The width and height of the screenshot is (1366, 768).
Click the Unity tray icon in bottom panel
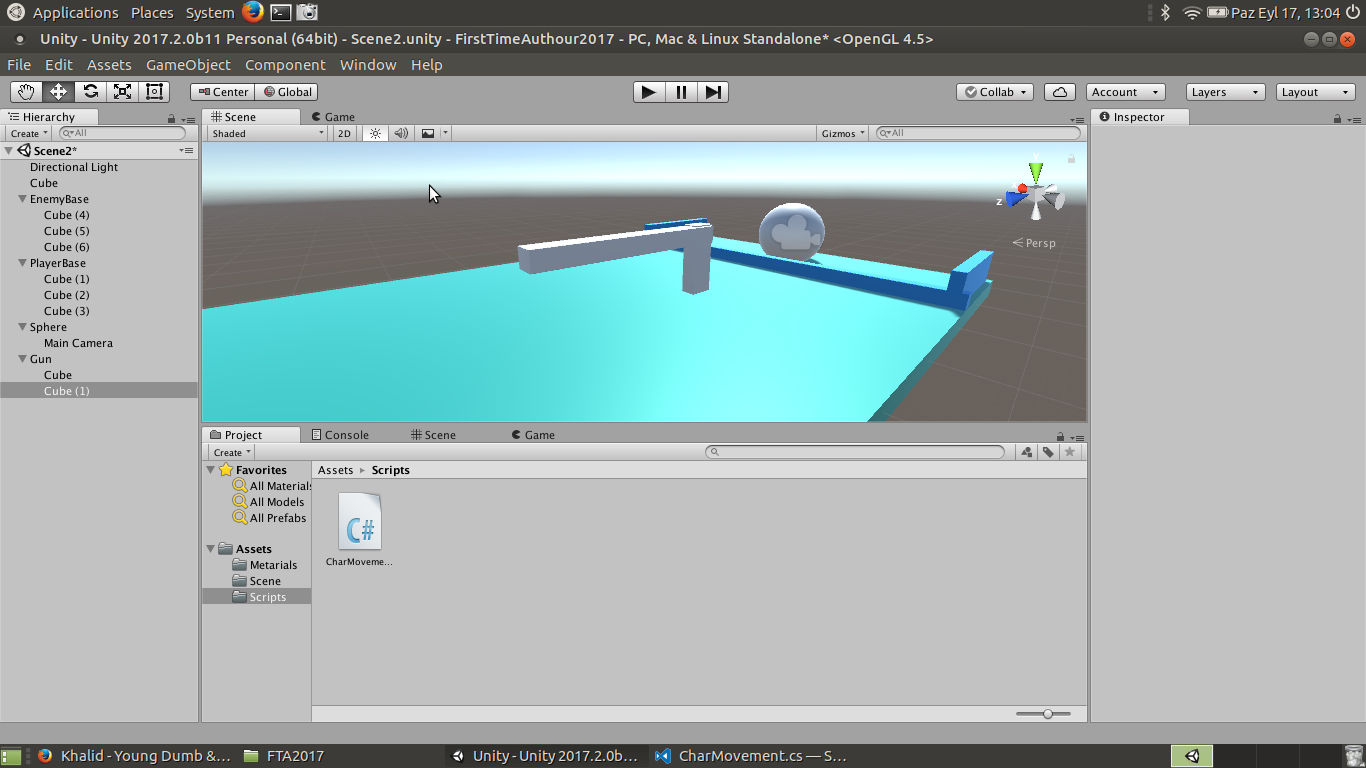tap(1192, 756)
